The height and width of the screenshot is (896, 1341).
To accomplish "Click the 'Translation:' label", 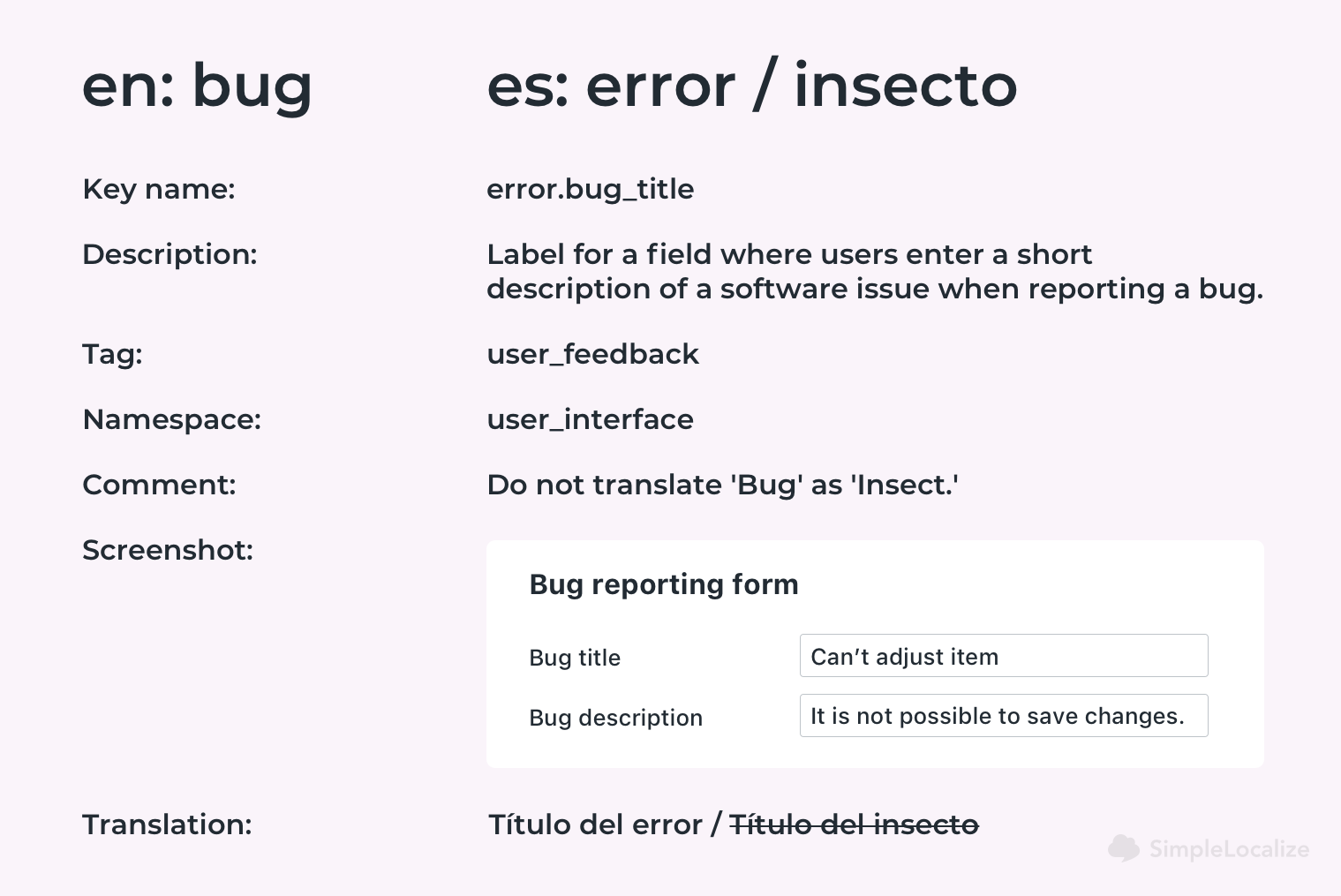I will click(167, 824).
